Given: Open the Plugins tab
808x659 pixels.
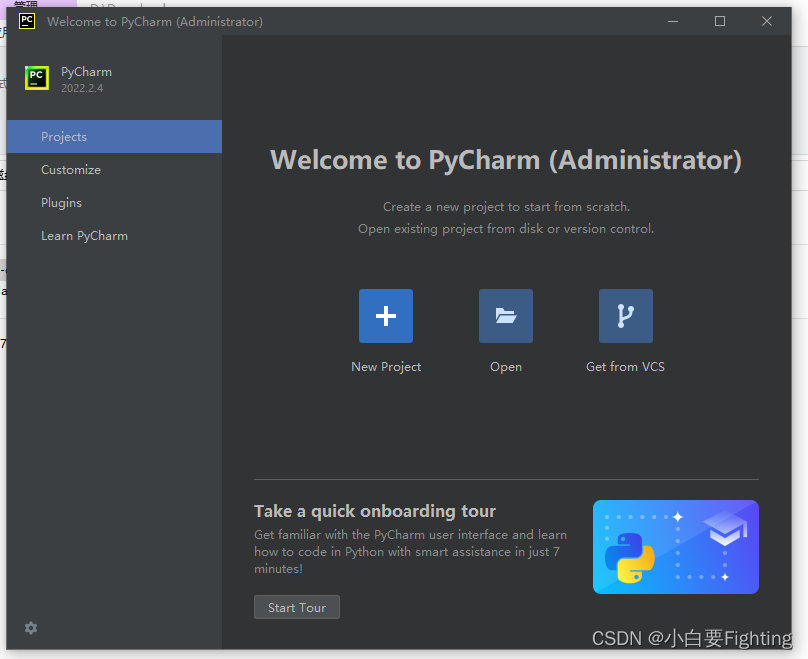Looking at the screenshot, I should [x=114, y=202].
